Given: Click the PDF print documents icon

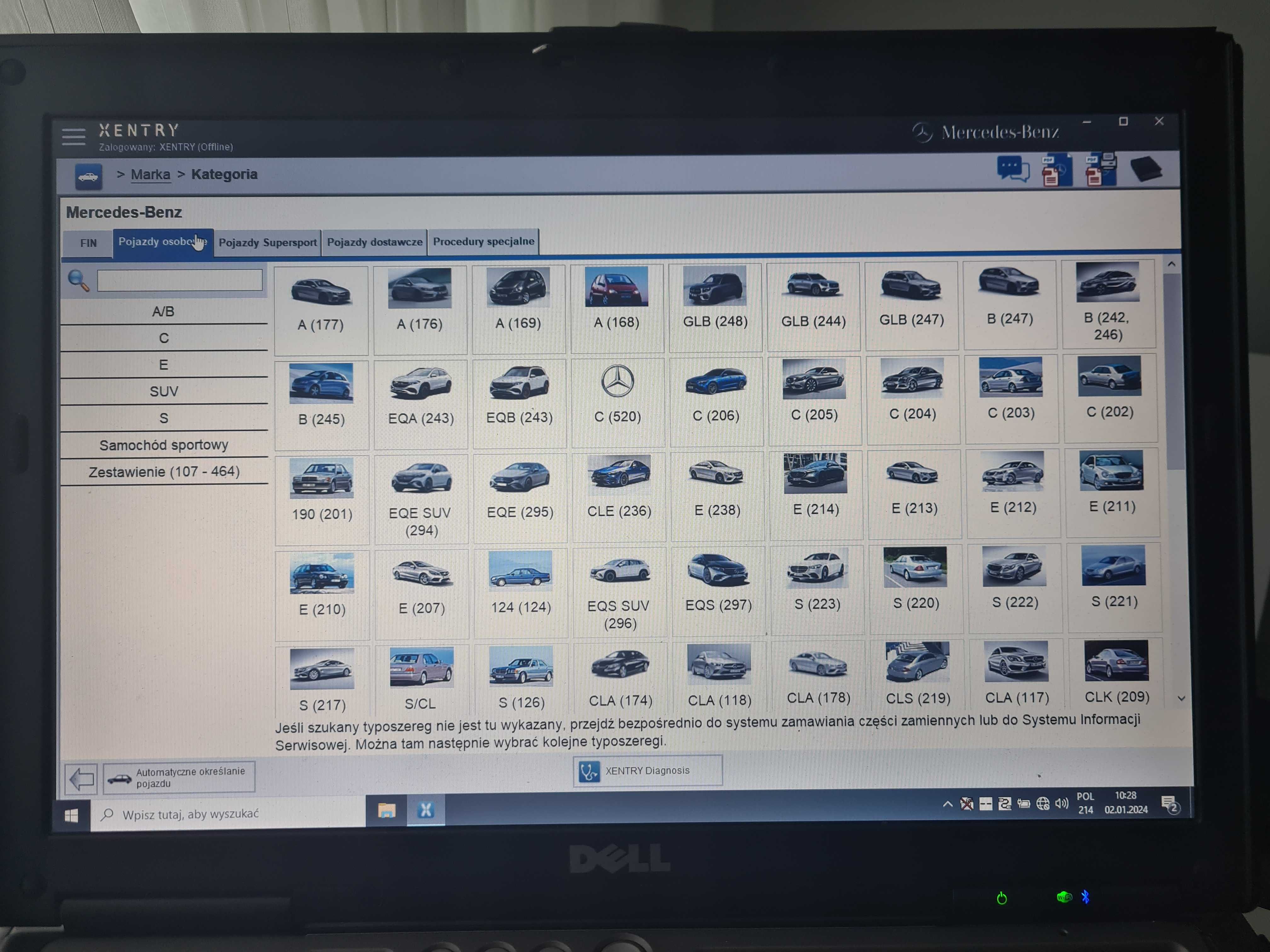Looking at the screenshot, I should tap(1101, 169).
